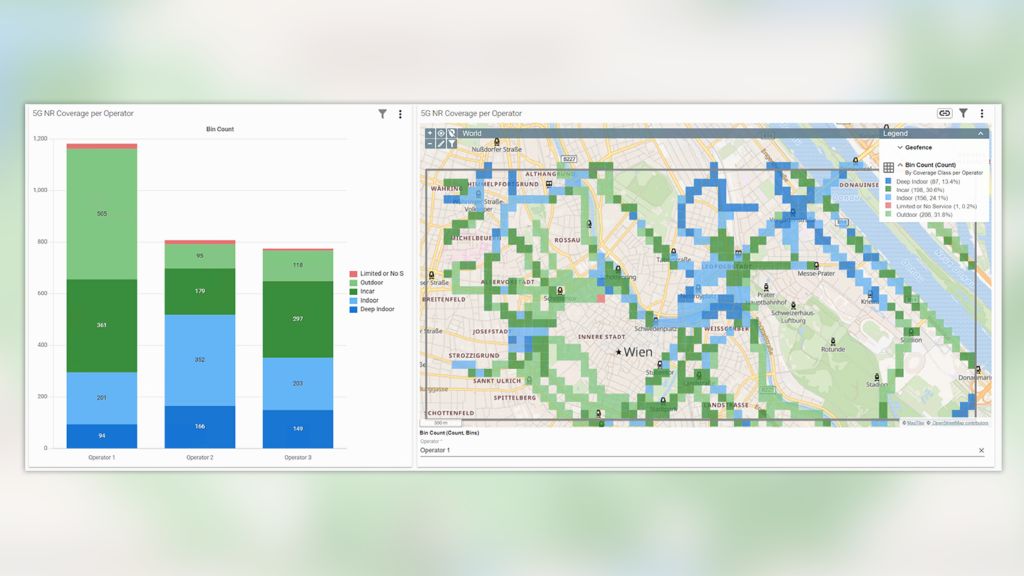Zoom out the map with minus button
This screenshot has width=1024, height=576.
pos(430,143)
